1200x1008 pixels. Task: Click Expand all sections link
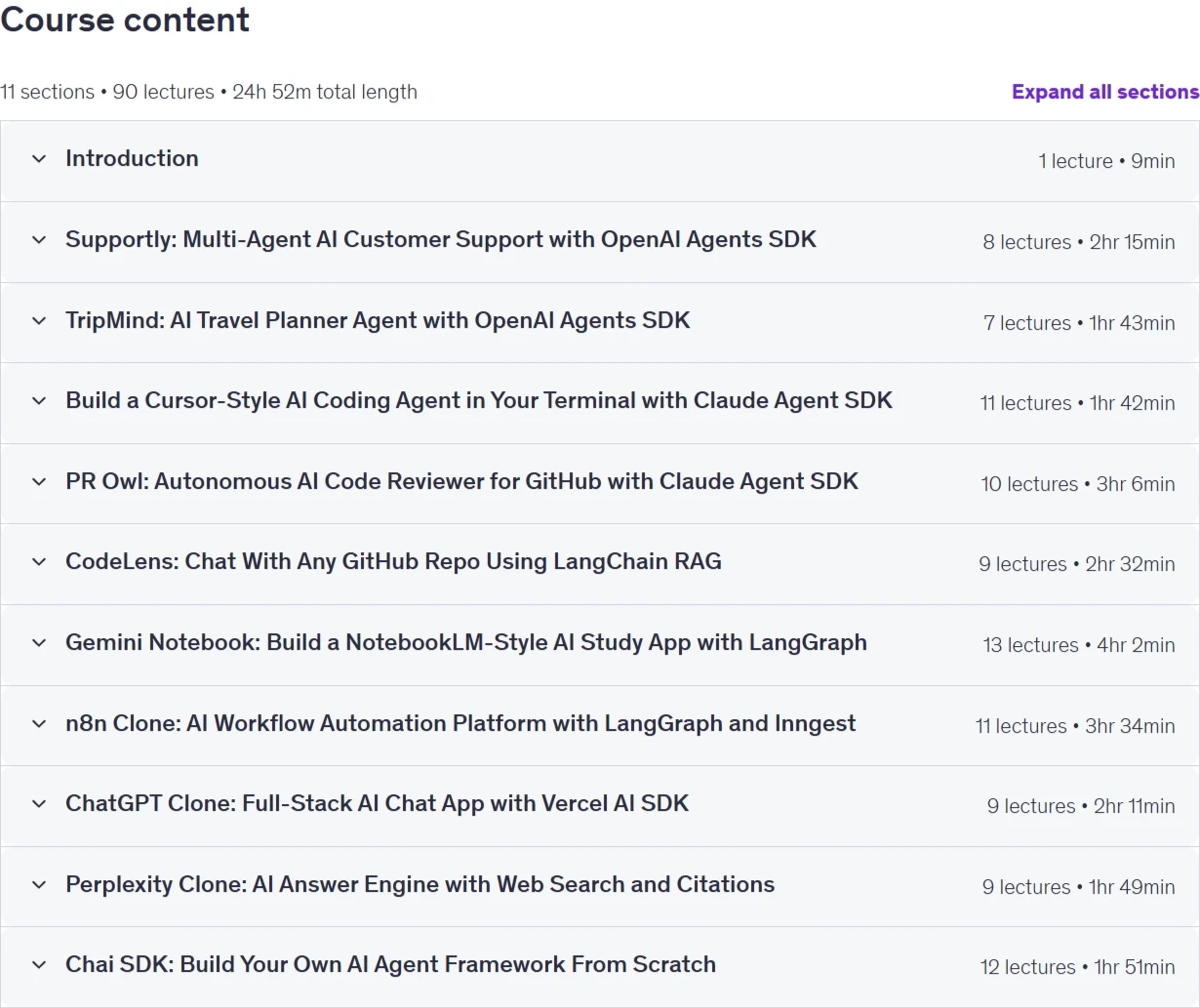(1105, 92)
